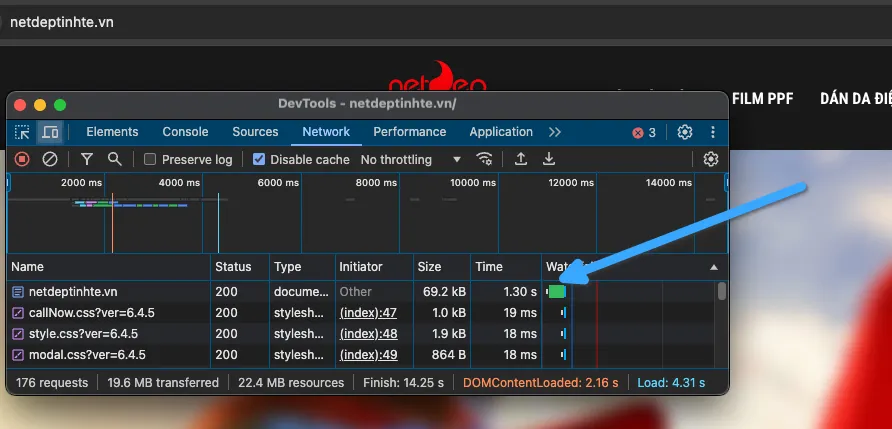Click the request list vertical scrollbar
The width and height of the screenshot is (892, 429).
tap(722, 291)
